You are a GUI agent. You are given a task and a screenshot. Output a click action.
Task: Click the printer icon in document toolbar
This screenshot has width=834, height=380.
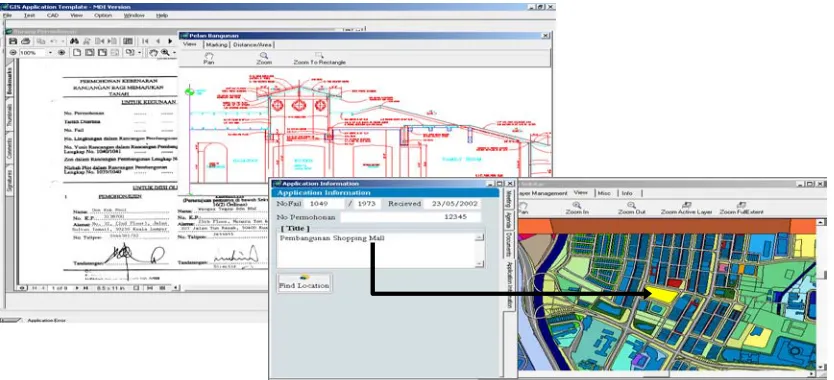pyautogui.click(x=25, y=41)
